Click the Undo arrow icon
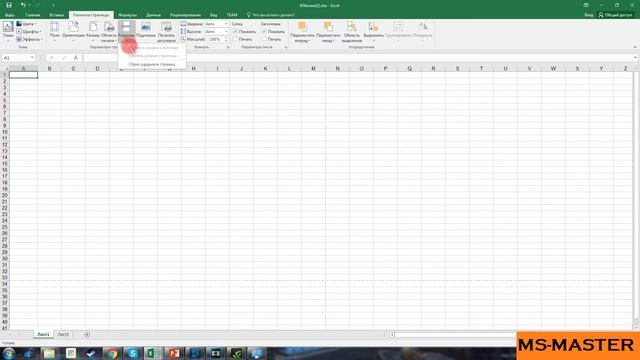 (x=23, y=5)
